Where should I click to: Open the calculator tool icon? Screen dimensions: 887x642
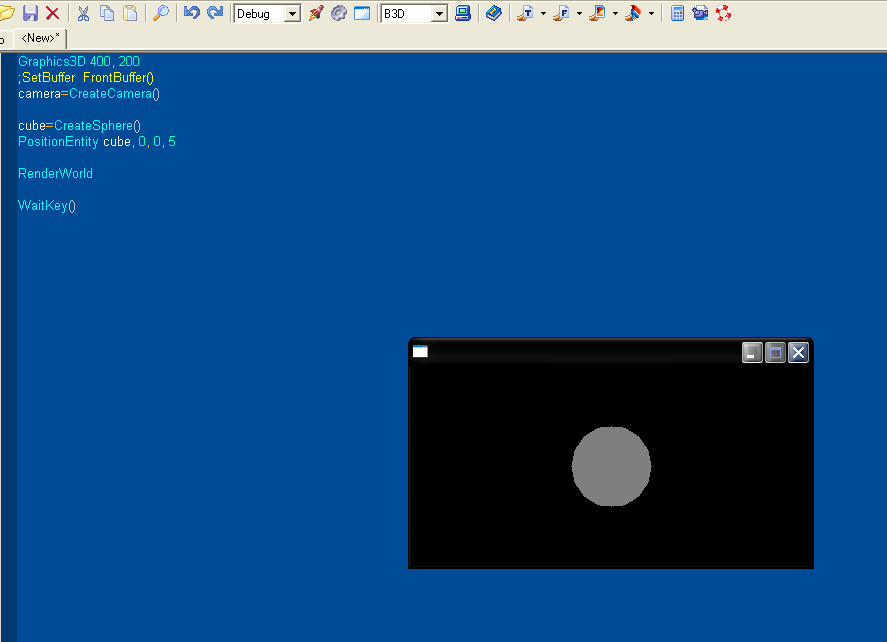pyautogui.click(x=677, y=13)
